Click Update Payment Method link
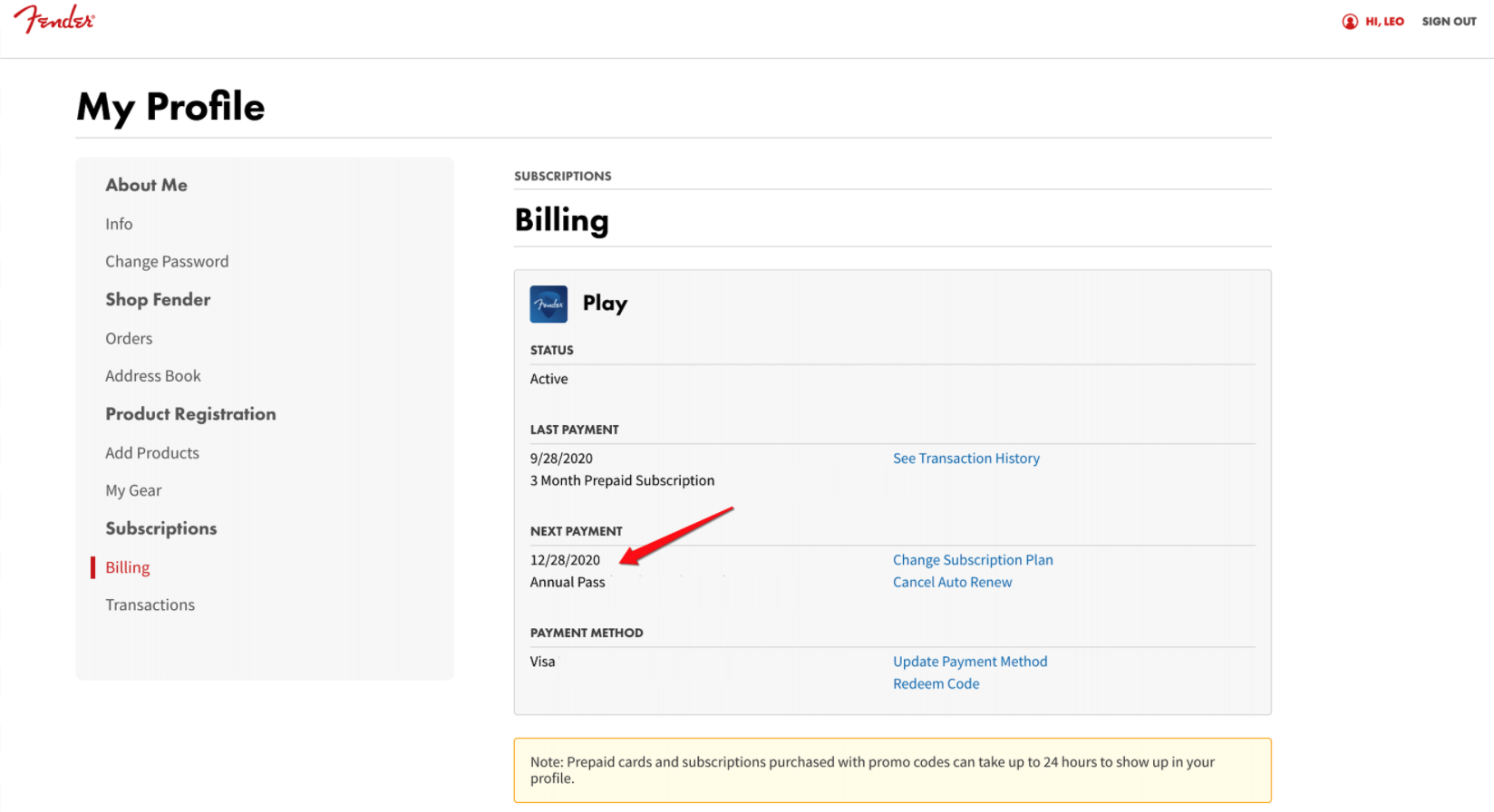Image resolution: width=1494 pixels, height=812 pixels. pyautogui.click(x=970, y=662)
